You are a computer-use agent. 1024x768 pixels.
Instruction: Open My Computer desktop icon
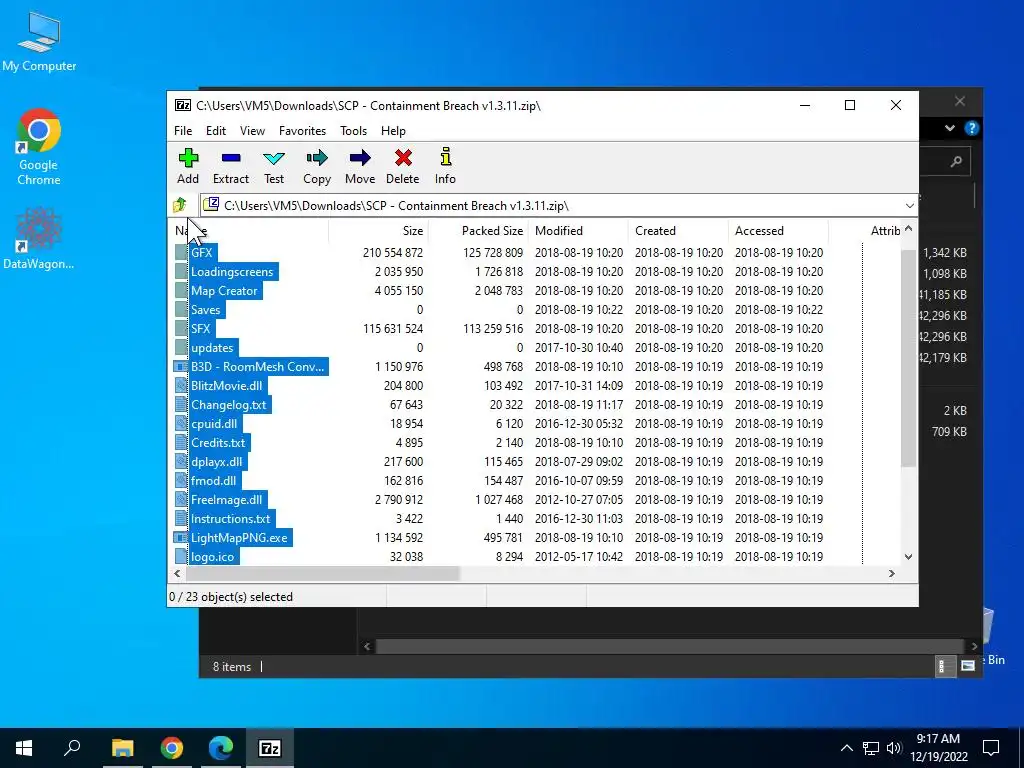(x=39, y=41)
